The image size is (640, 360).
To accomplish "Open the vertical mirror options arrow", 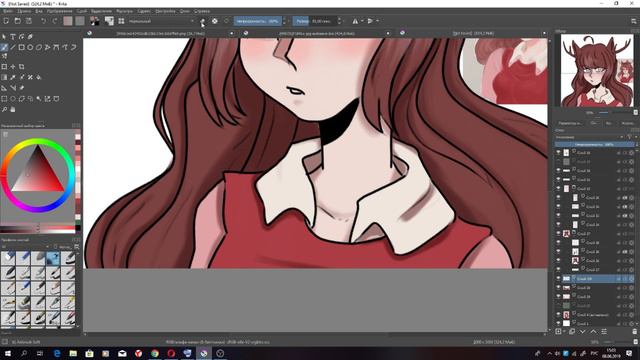I will point(377,21).
